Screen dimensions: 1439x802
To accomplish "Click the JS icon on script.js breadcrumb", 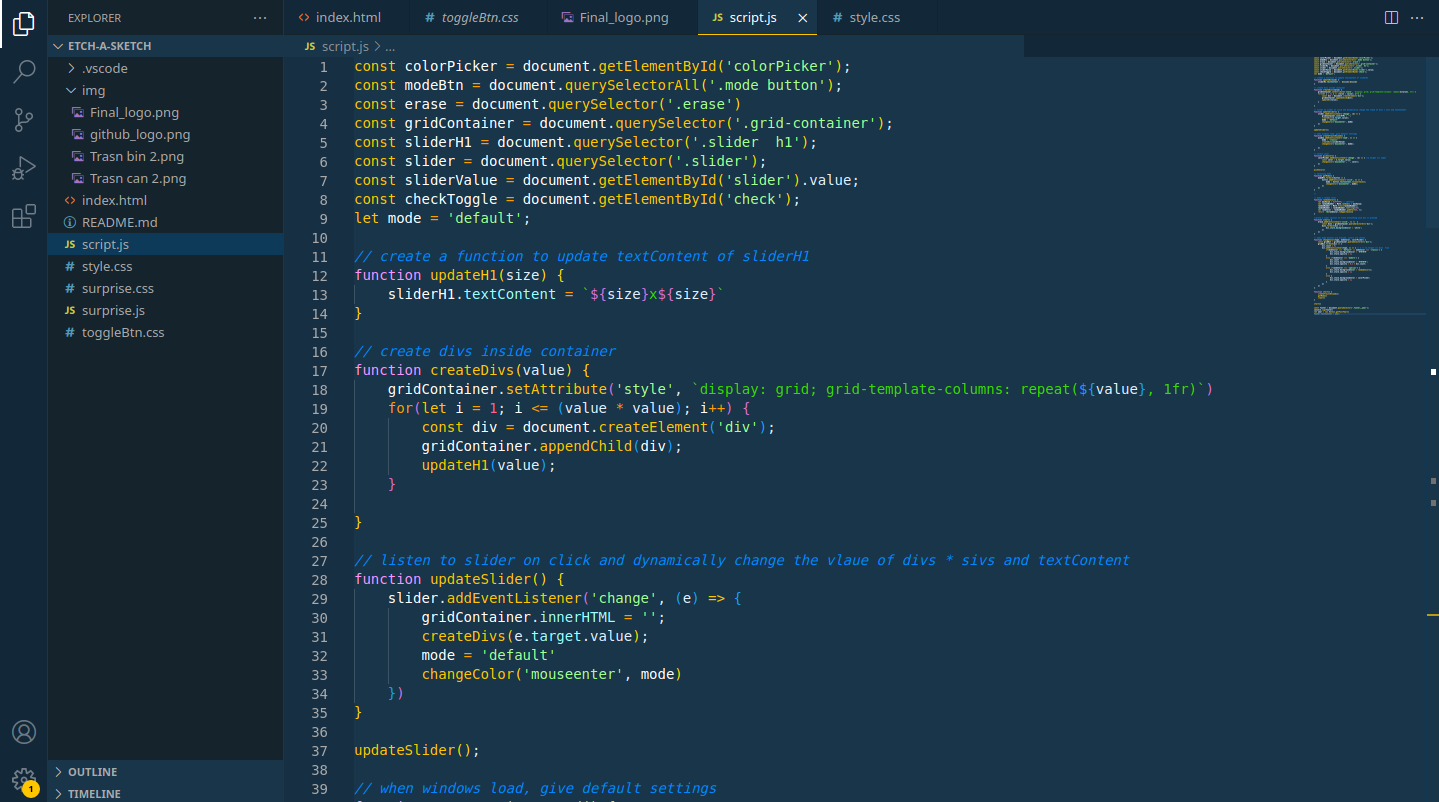I will point(310,46).
